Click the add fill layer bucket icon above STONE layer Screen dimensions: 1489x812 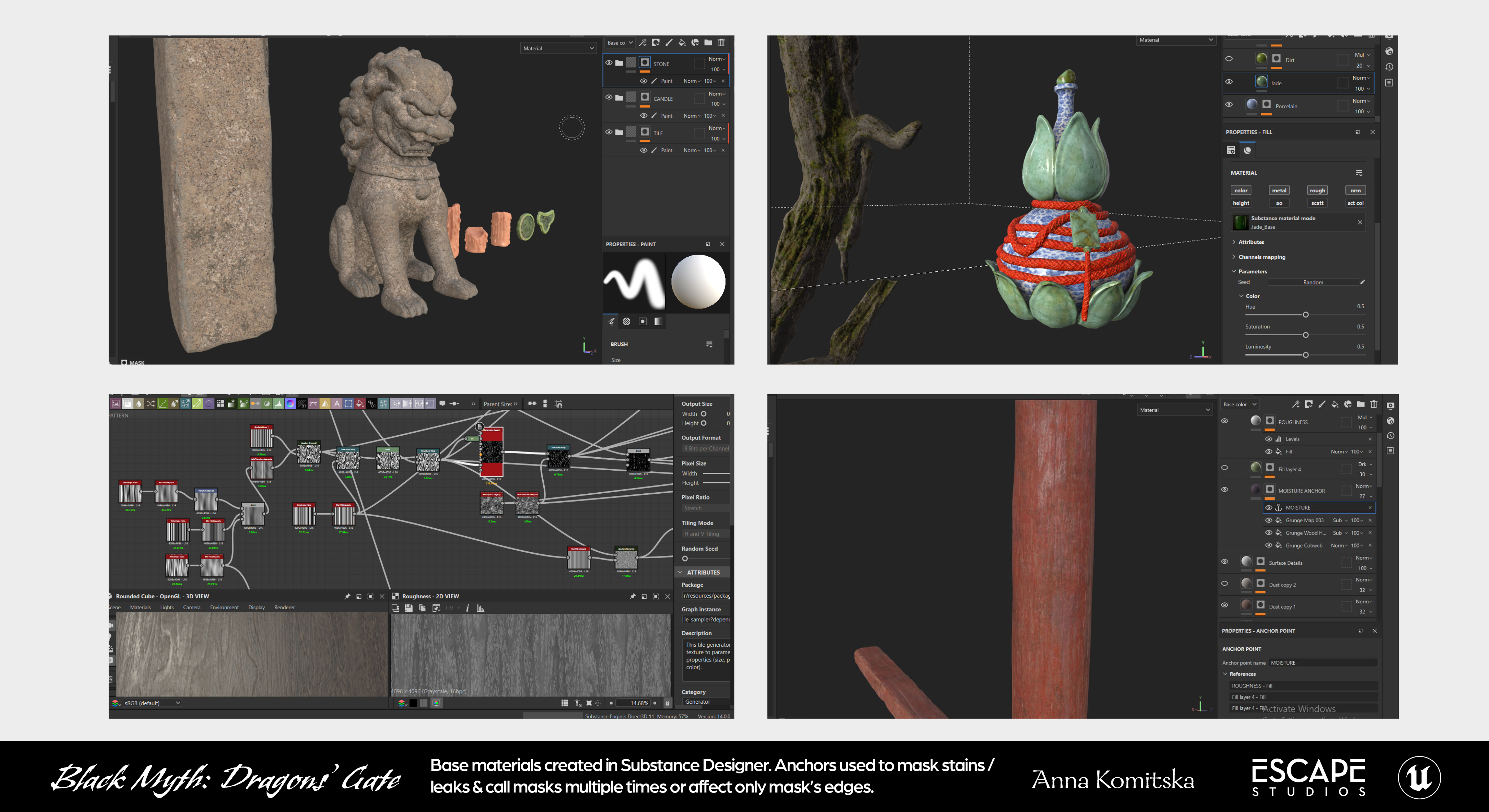click(682, 43)
